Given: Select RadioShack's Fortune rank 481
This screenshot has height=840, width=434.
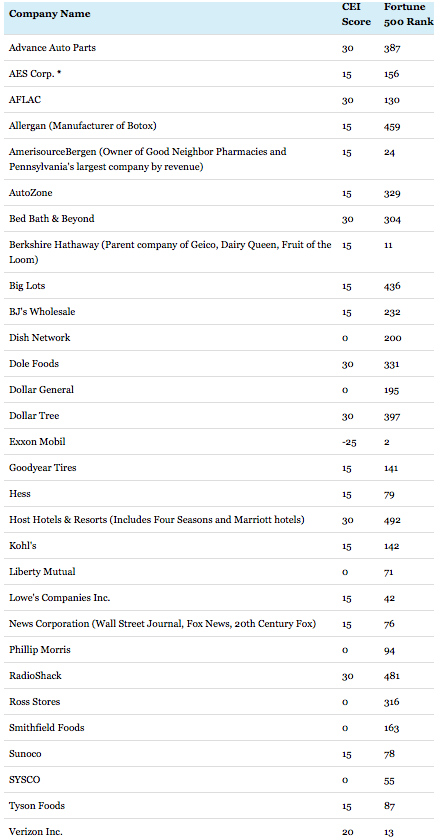Looking at the screenshot, I should tap(392, 676).
